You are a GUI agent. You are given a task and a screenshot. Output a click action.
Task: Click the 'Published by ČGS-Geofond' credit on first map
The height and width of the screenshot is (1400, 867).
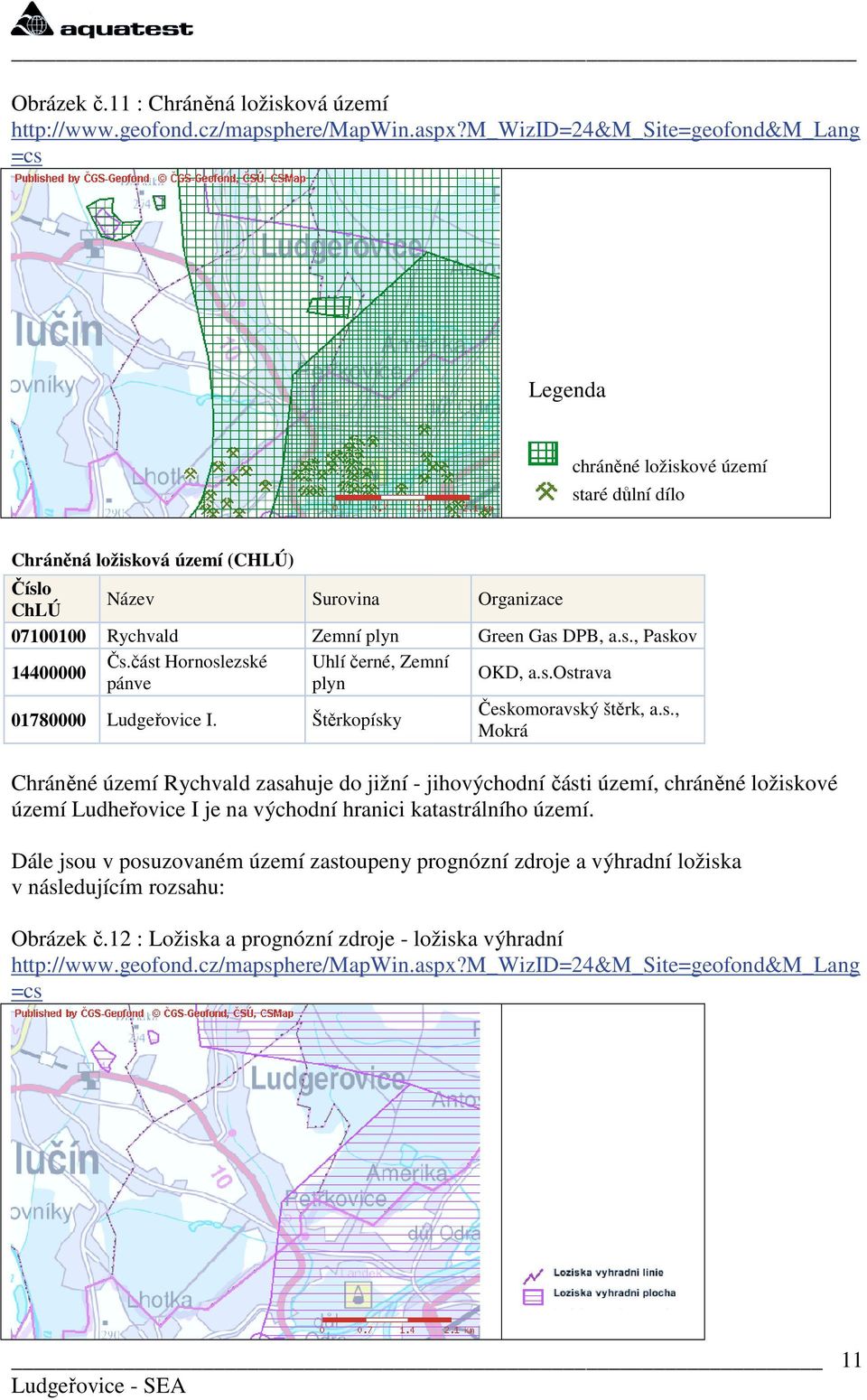(x=82, y=179)
